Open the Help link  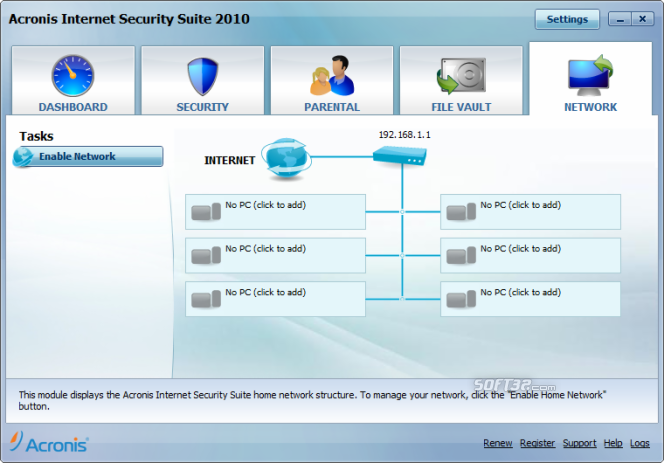[613, 443]
